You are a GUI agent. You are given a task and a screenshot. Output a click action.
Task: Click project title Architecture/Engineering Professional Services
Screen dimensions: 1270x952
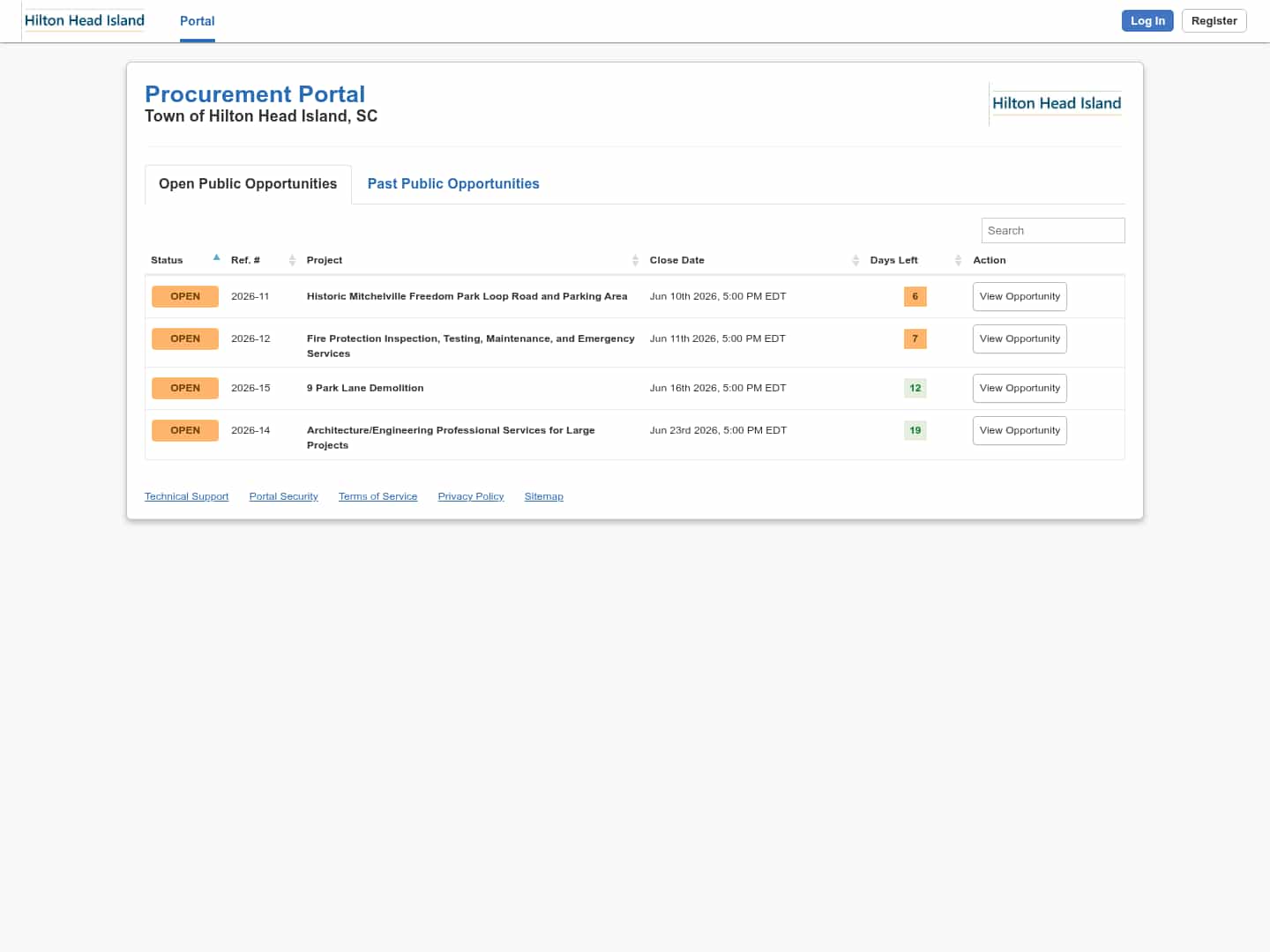pos(451,437)
